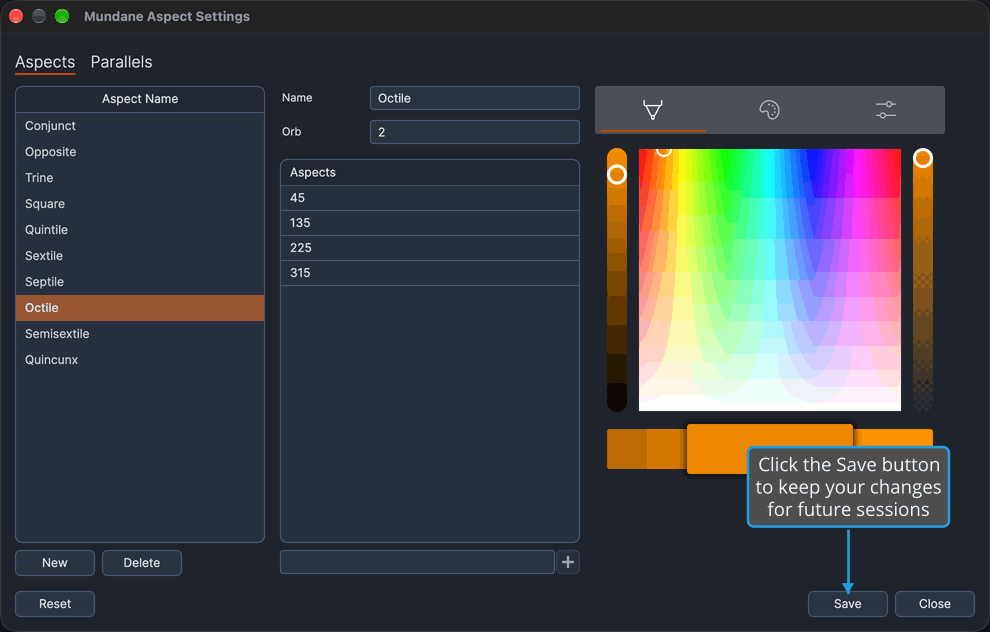This screenshot has width=990, height=632.
Task: Select Opposite in the aspect list
Action: tap(140, 152)
